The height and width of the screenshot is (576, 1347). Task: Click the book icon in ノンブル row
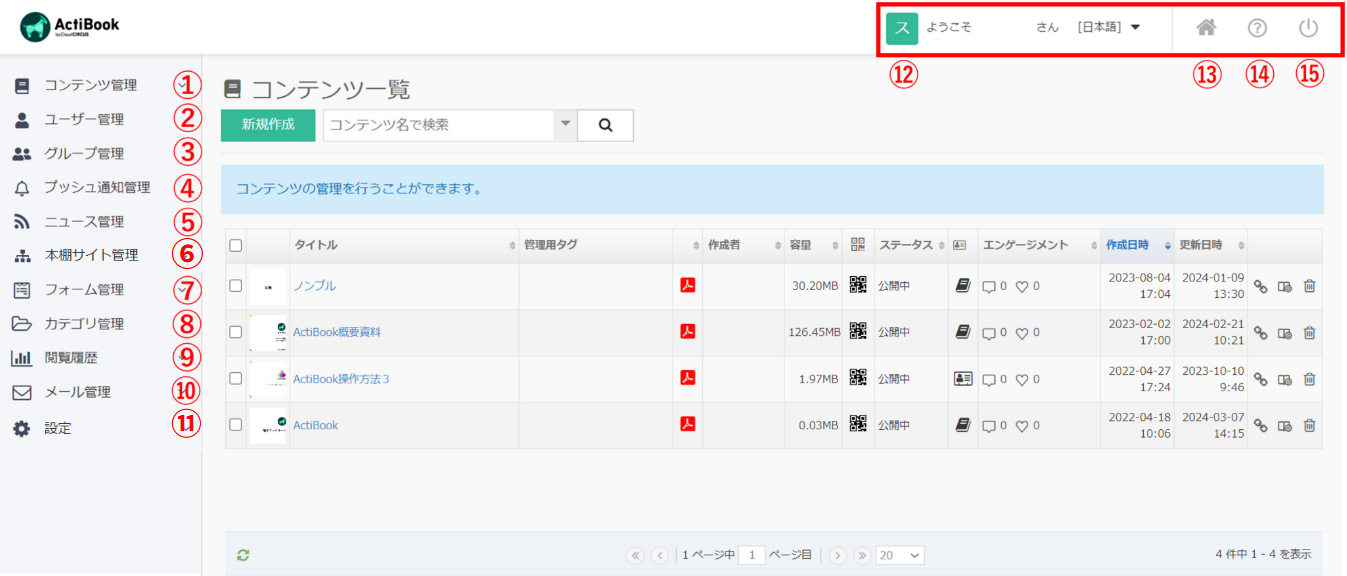963,285
